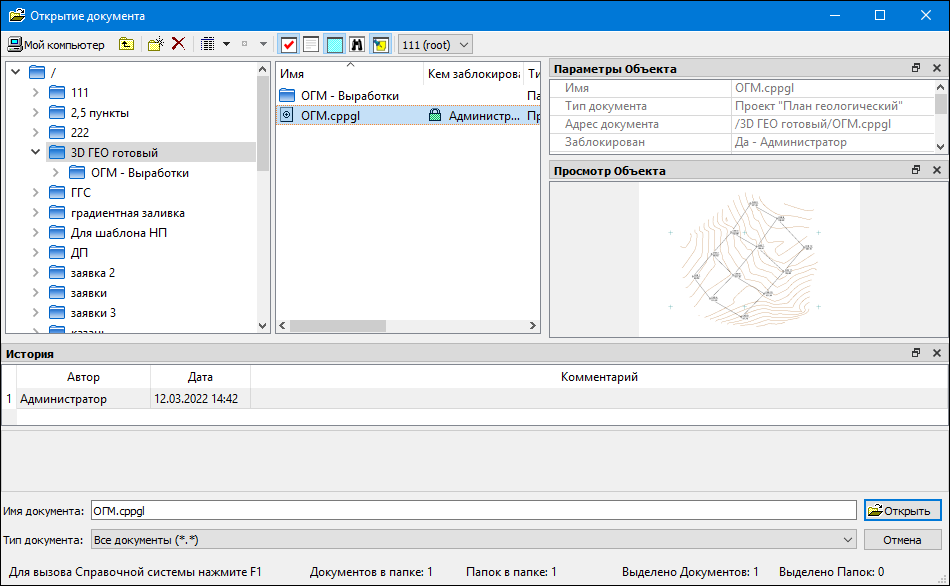Click the ГГС folder icon
The height and width of the screenshot is (586, 950).
click(57, 193)
